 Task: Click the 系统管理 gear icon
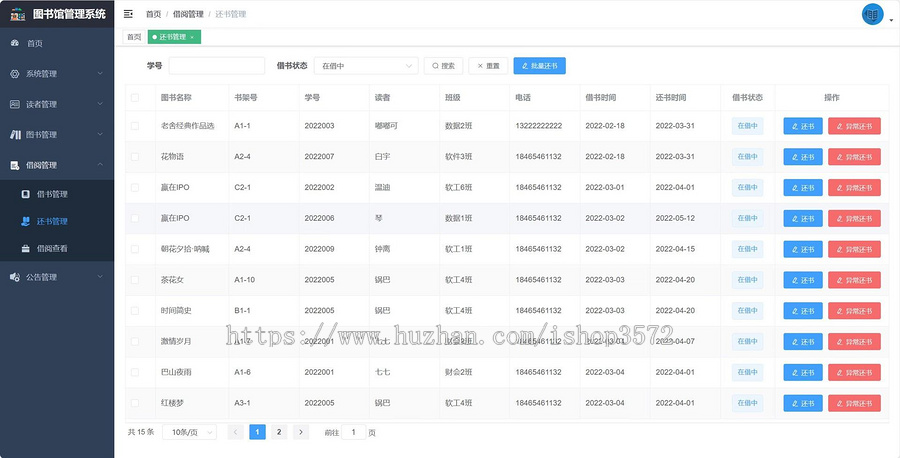(x=15, y=73)
